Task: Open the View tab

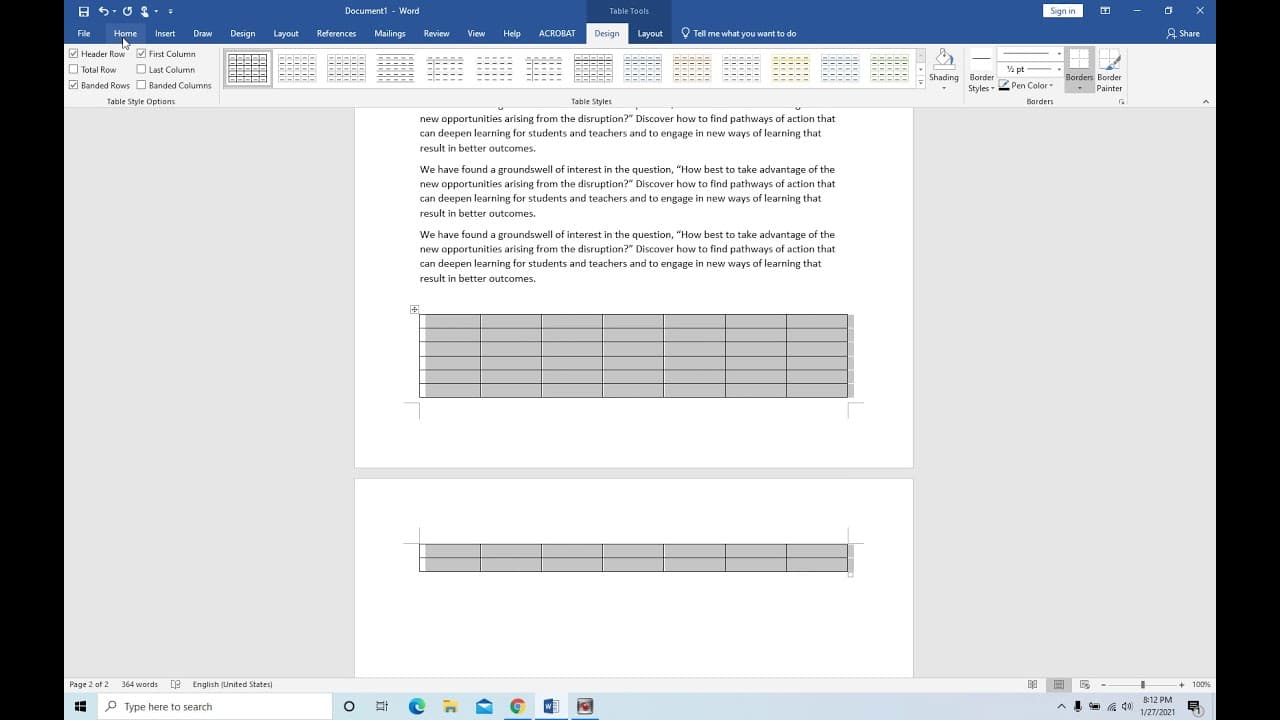Action: coord(476,33)
